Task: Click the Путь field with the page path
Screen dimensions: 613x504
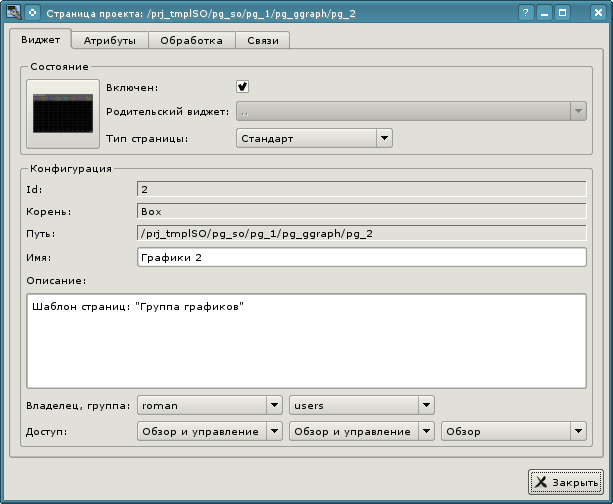Action: coord(360,234)
